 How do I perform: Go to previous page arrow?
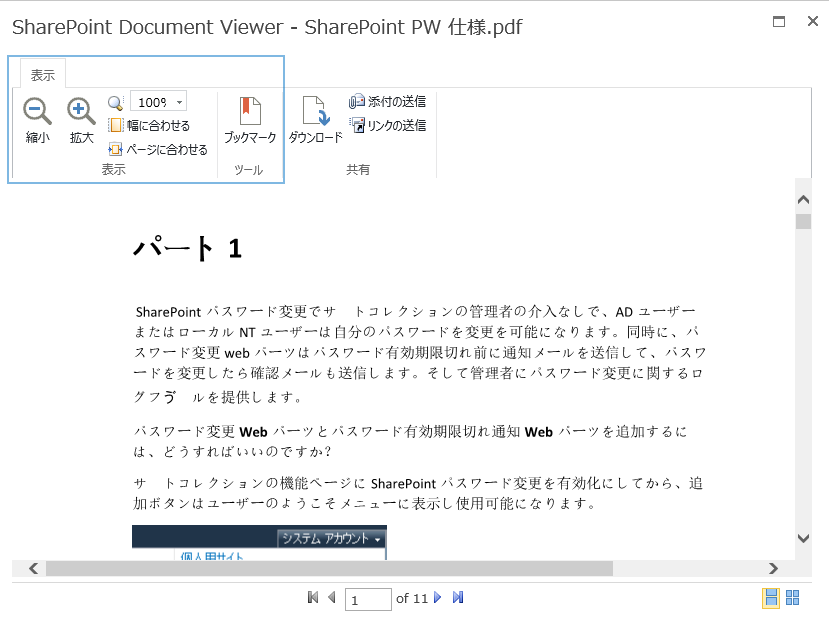tap(332, 597)
